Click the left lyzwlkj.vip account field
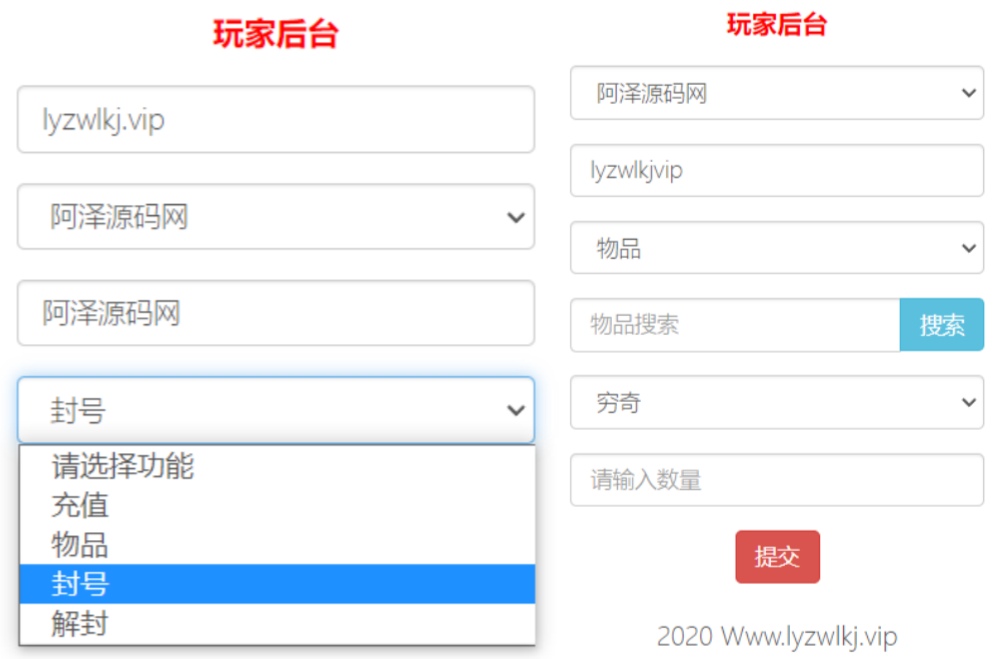Image resolution: width=995 pixels, height=659 pixels. click(275, 120)
